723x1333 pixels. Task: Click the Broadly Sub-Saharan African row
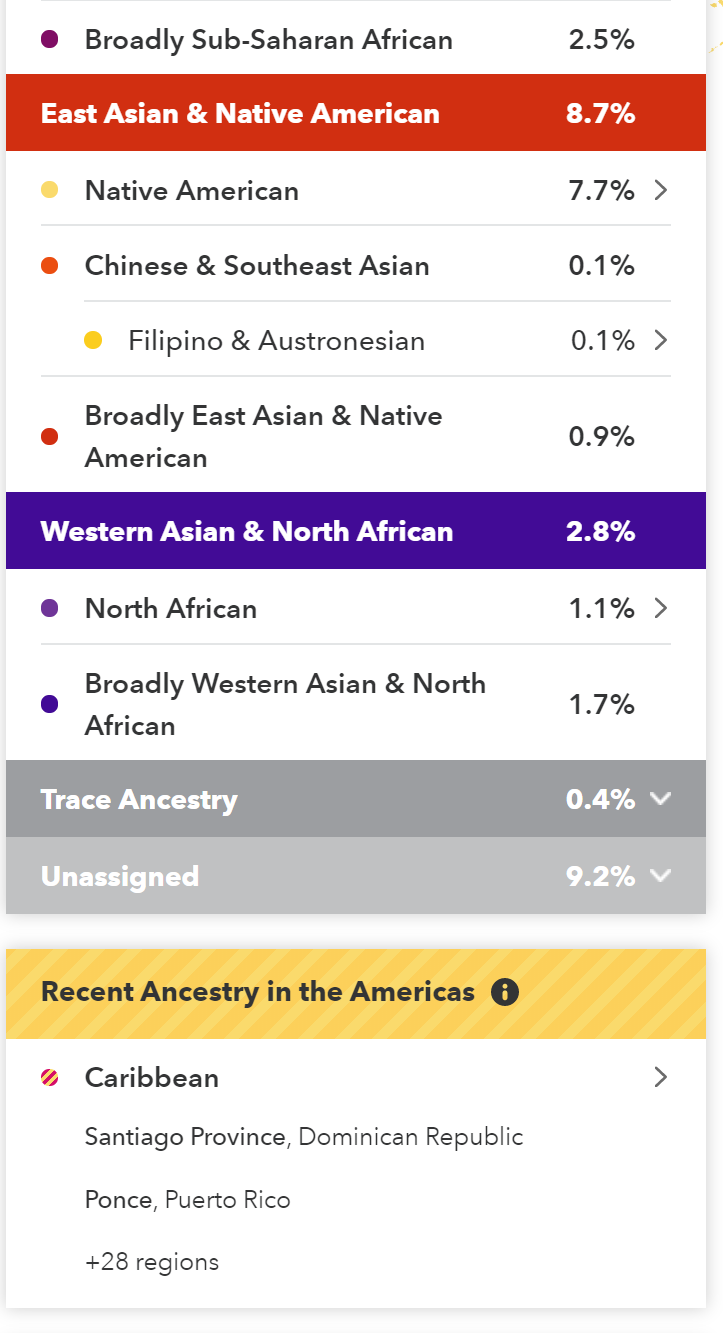268,40
